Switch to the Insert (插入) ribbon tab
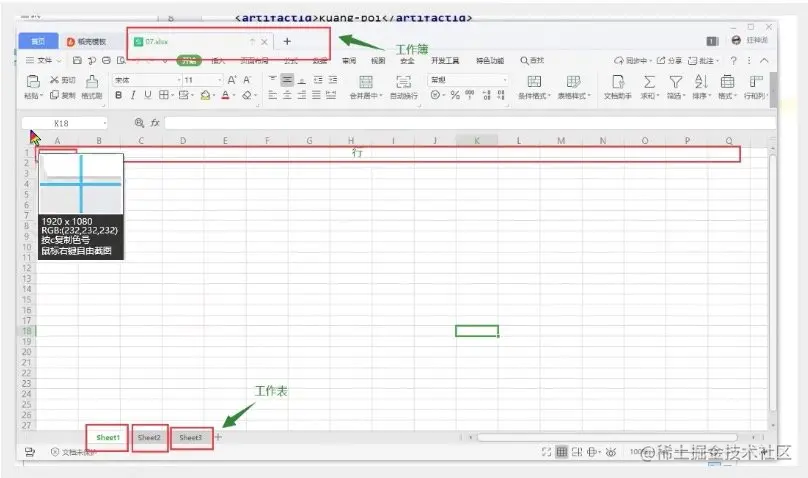 click(218, 61)
